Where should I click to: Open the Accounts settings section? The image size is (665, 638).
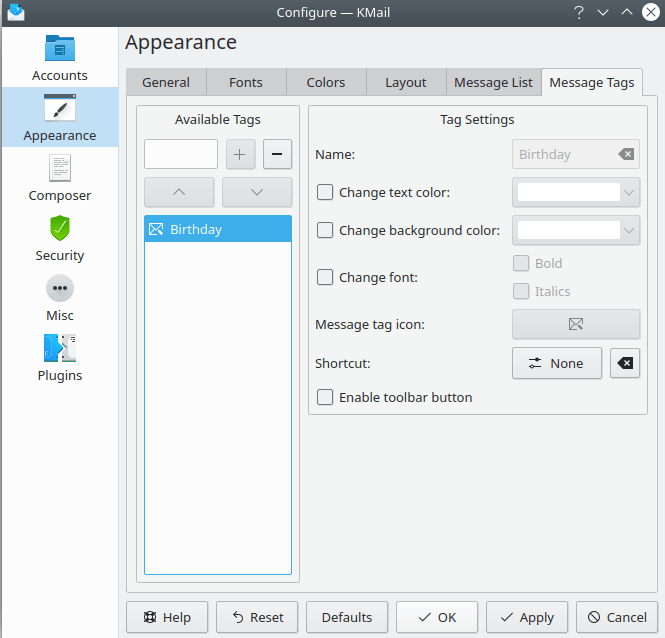coord(60,58)
